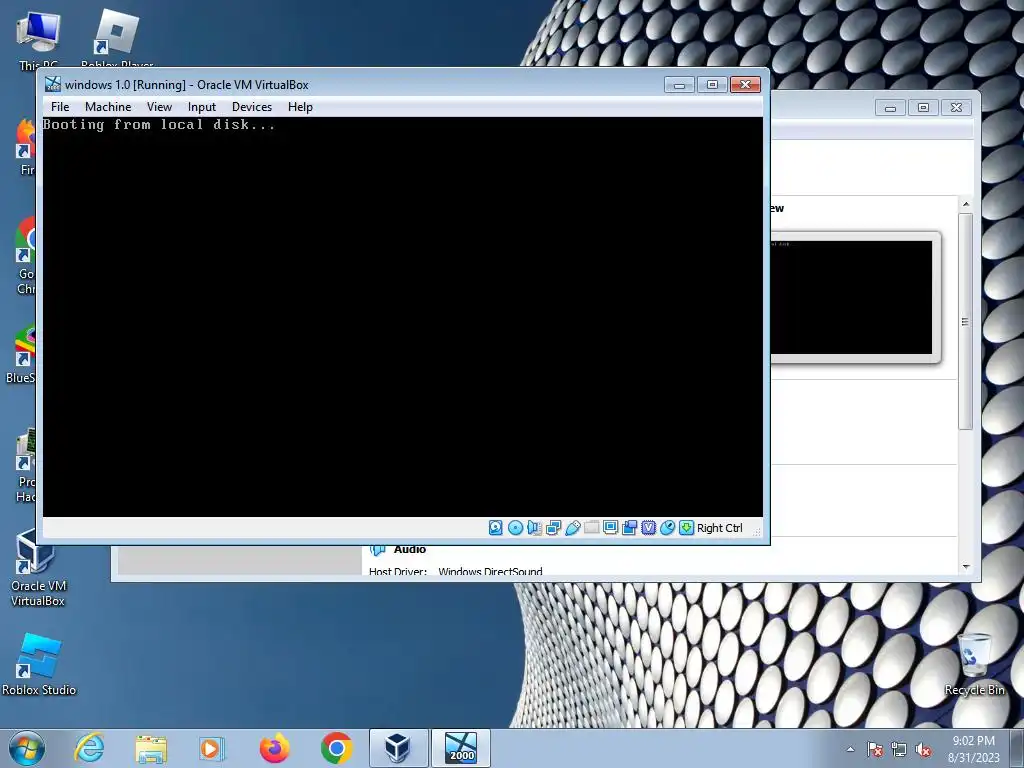Screen dimensions: 1024x768
Task: Open the Windows Start button
Action: [27, 748]
